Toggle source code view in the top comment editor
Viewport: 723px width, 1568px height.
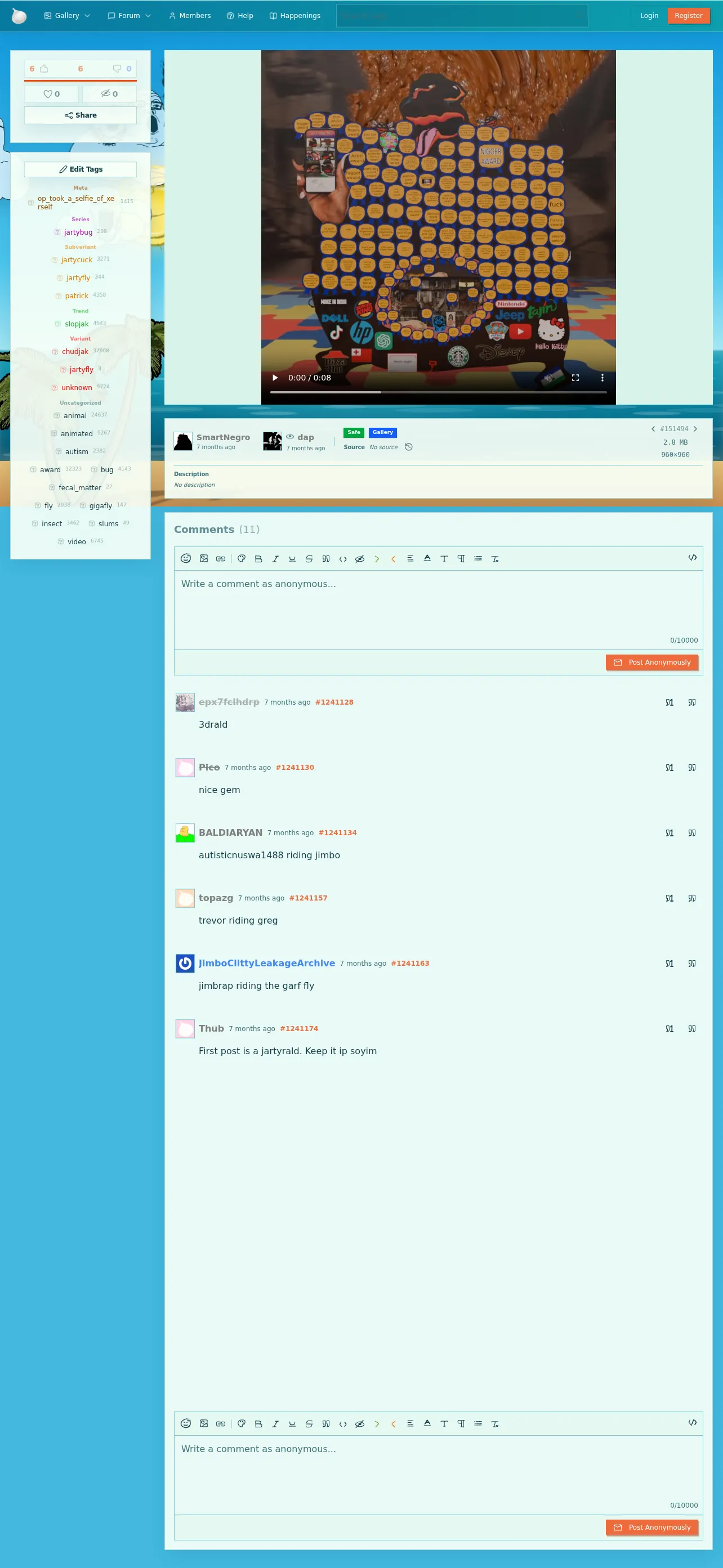(693, 558)
